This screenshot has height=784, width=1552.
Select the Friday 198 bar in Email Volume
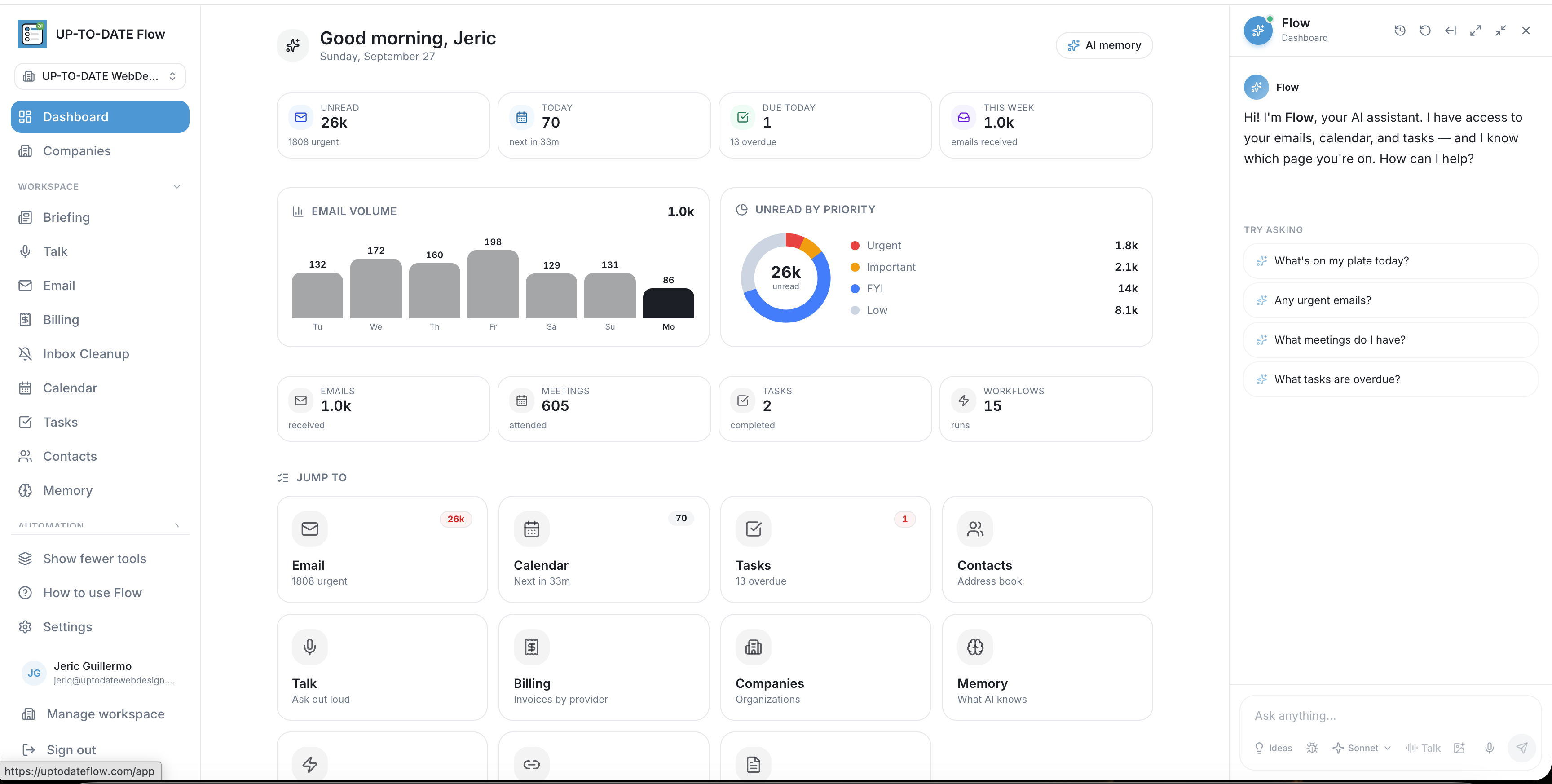(492, 284)
